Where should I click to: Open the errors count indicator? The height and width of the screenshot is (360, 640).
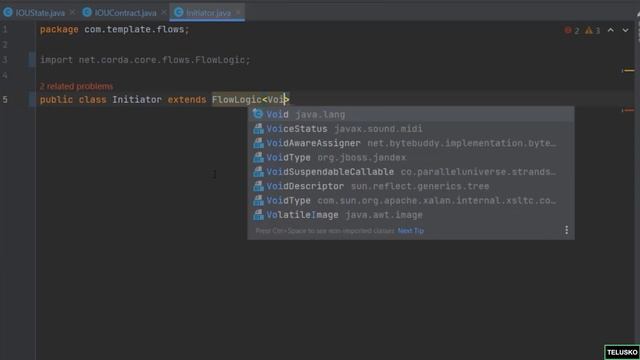(572, 31)
